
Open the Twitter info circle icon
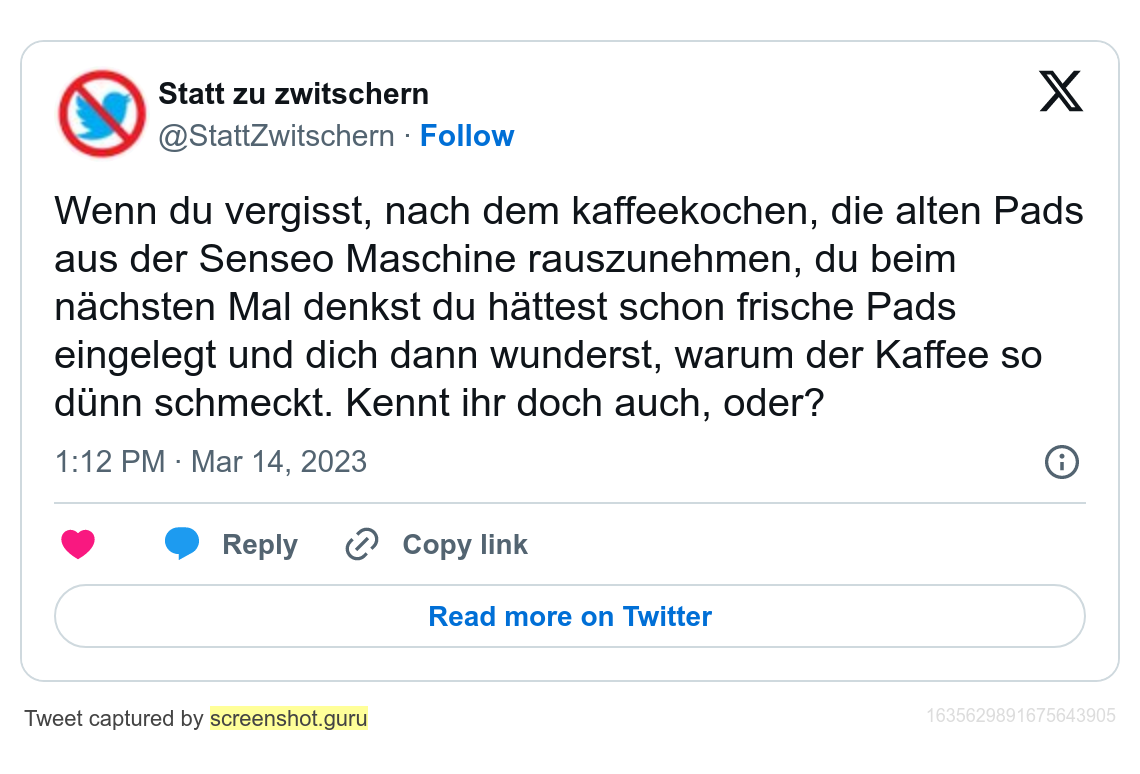(1061, 462)
